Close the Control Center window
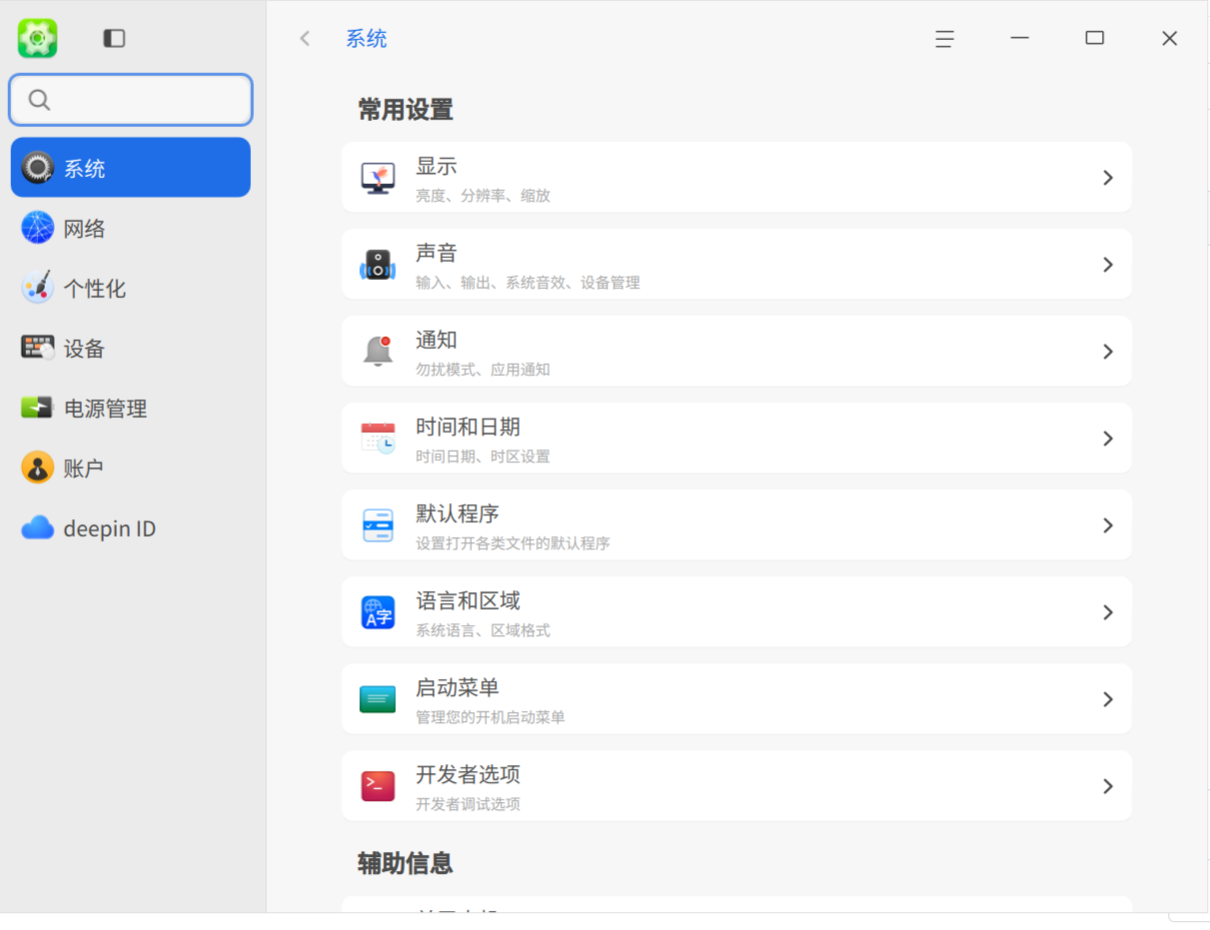 [1170, 38]
